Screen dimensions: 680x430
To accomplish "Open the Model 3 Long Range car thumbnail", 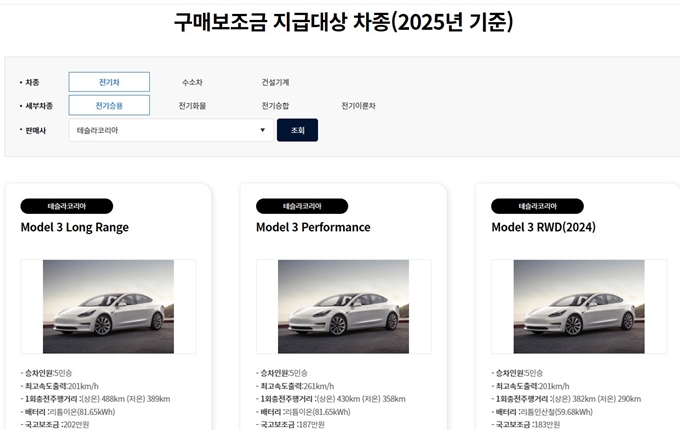I will pos(108,306).
